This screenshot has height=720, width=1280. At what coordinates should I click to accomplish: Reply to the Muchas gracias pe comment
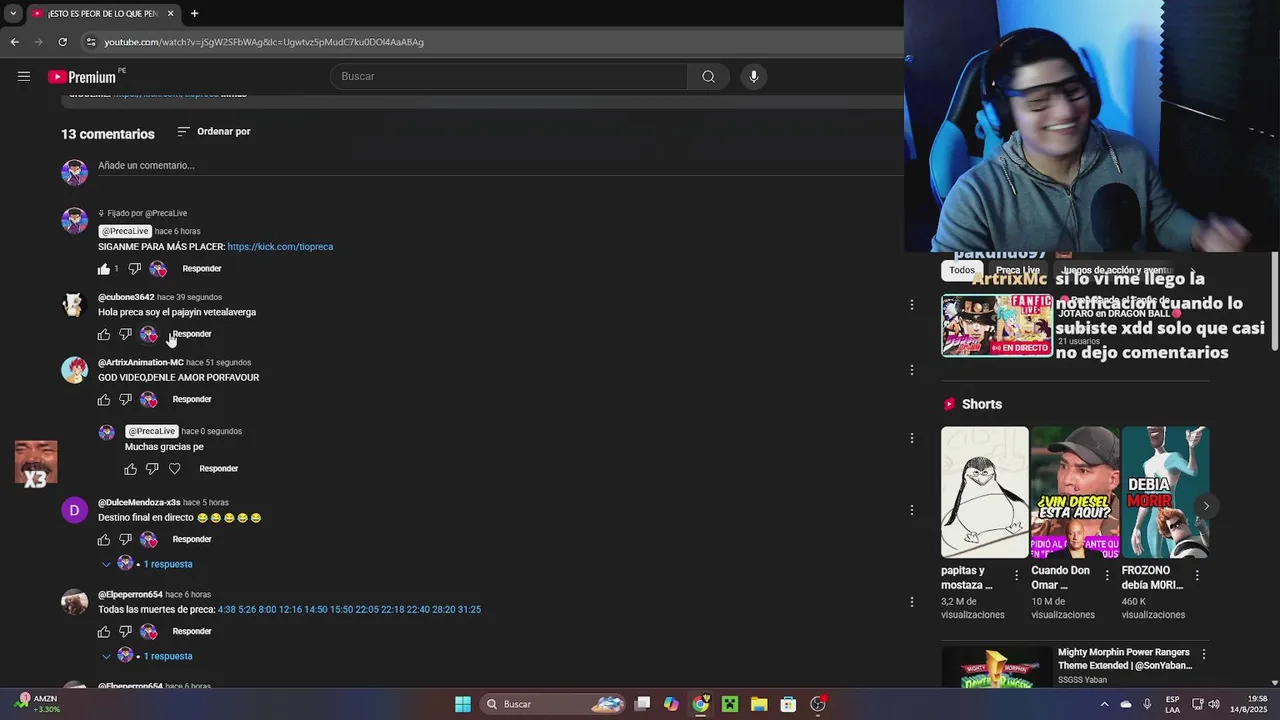pyautogui.click(x=218, y=469)
